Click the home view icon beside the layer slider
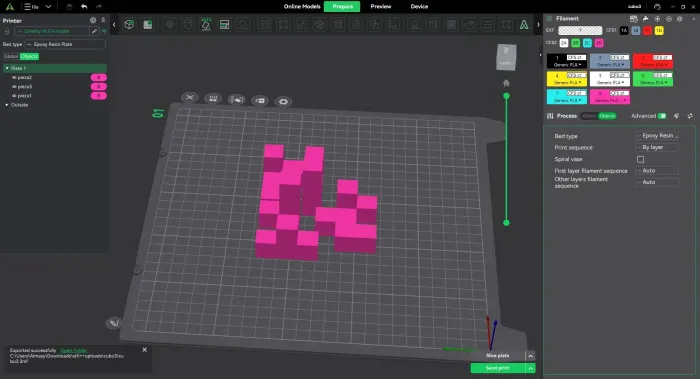700x379 pixels. click(x=506, y=83)
